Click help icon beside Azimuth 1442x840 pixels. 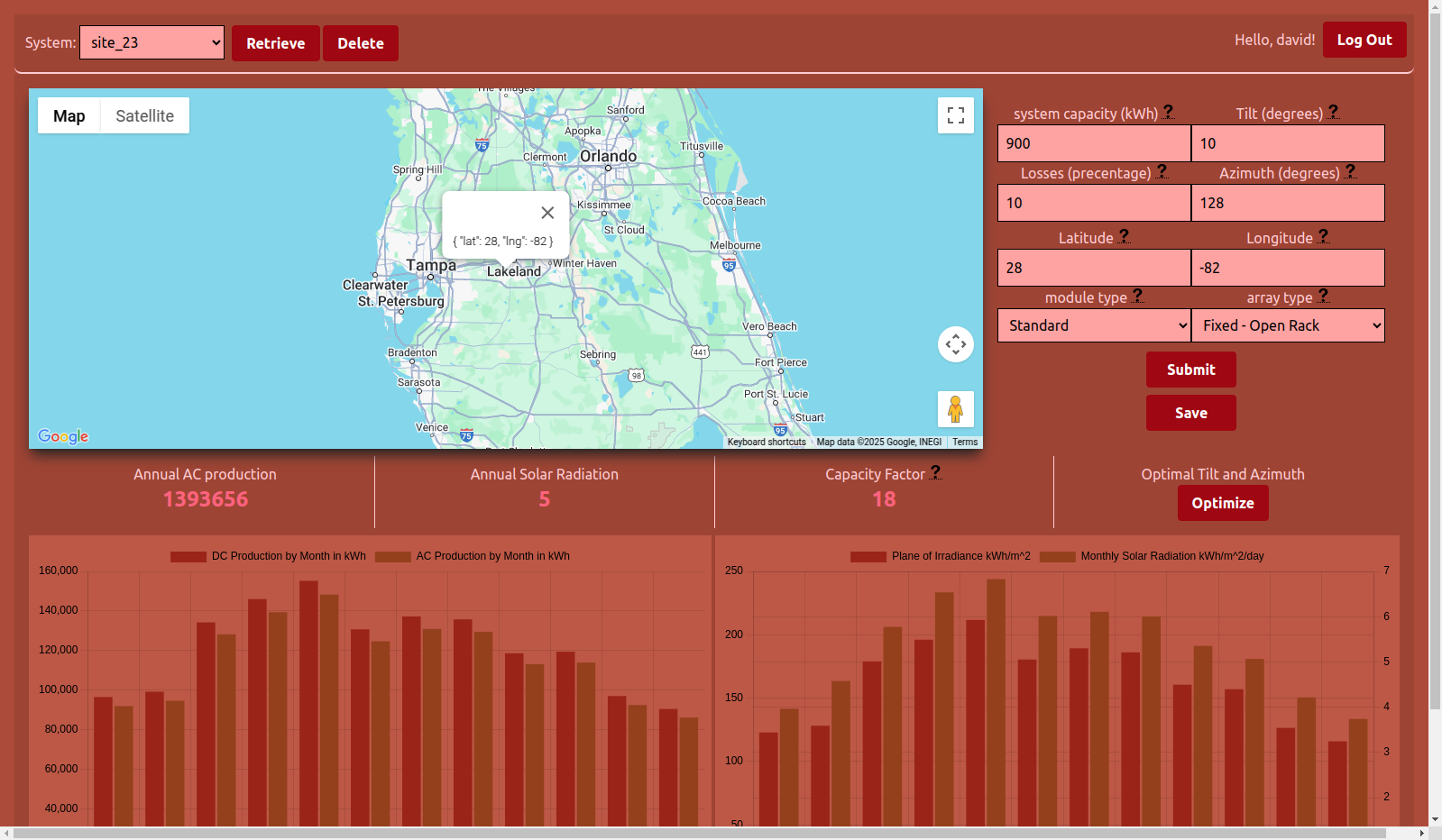click(1350, 171)
